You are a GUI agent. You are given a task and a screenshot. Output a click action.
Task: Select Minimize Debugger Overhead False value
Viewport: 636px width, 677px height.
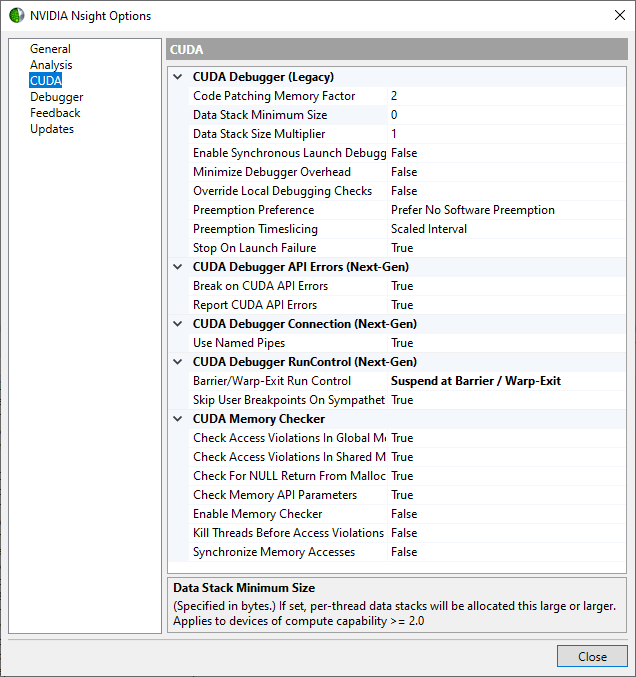[506, 172]
